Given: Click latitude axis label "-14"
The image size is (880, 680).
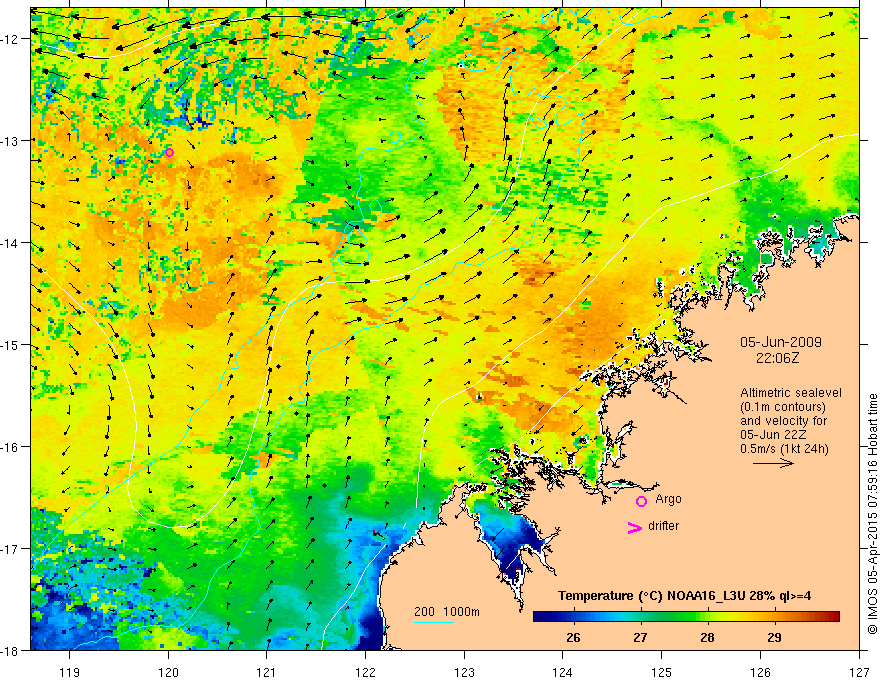Looking at the screenshot, I should tap(10, 242).
